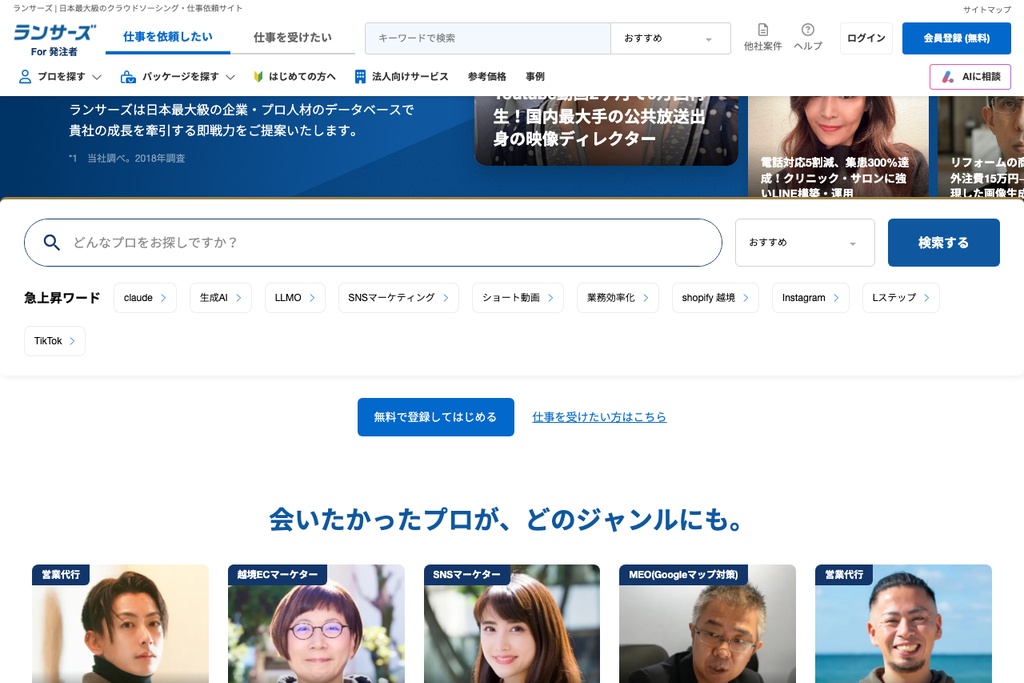The height and width of the screenshot is (683, 1024).
Task: Click the building icon beside 法人向けサービス
Action: (x=360, y=76)
